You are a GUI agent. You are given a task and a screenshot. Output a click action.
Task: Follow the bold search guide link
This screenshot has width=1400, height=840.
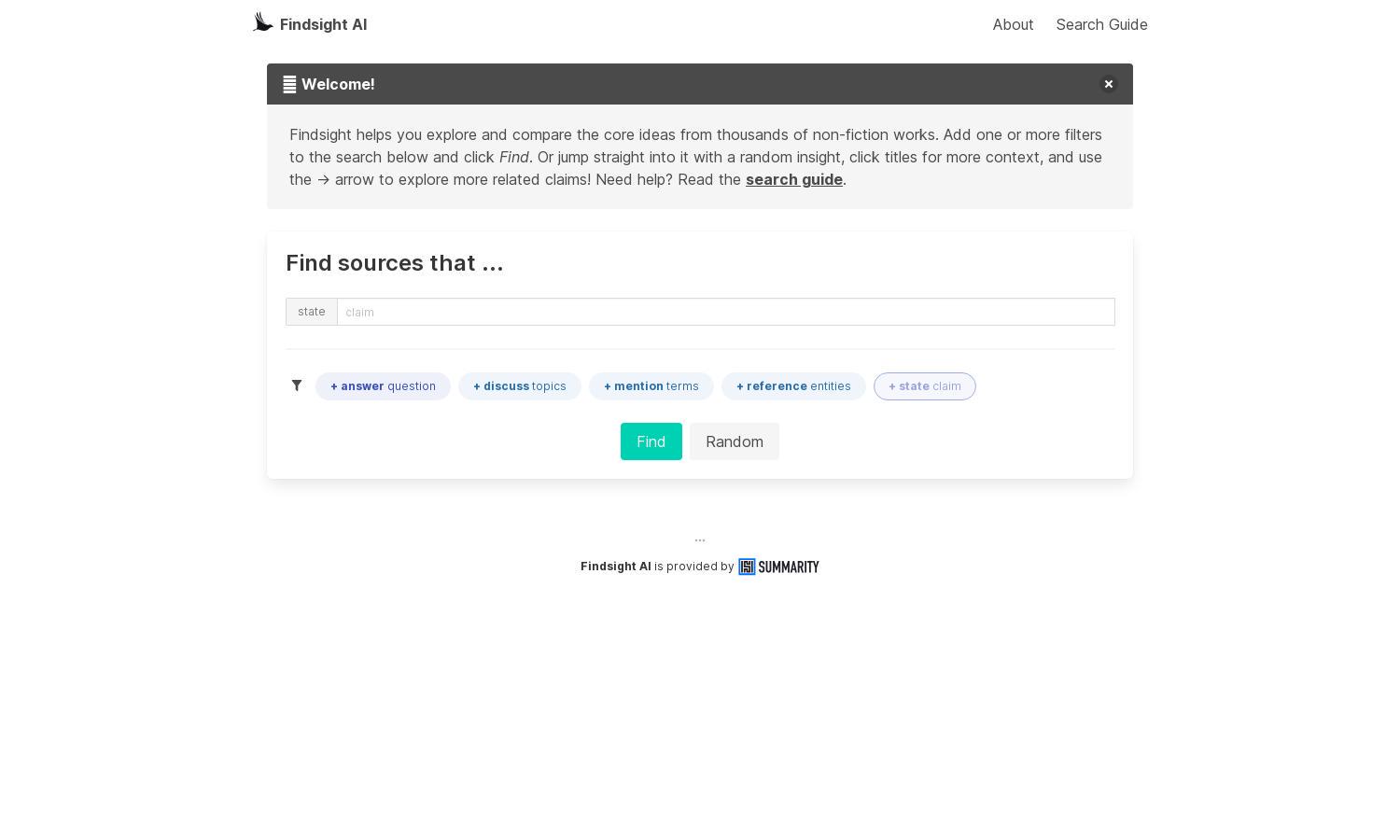(793, 179)
